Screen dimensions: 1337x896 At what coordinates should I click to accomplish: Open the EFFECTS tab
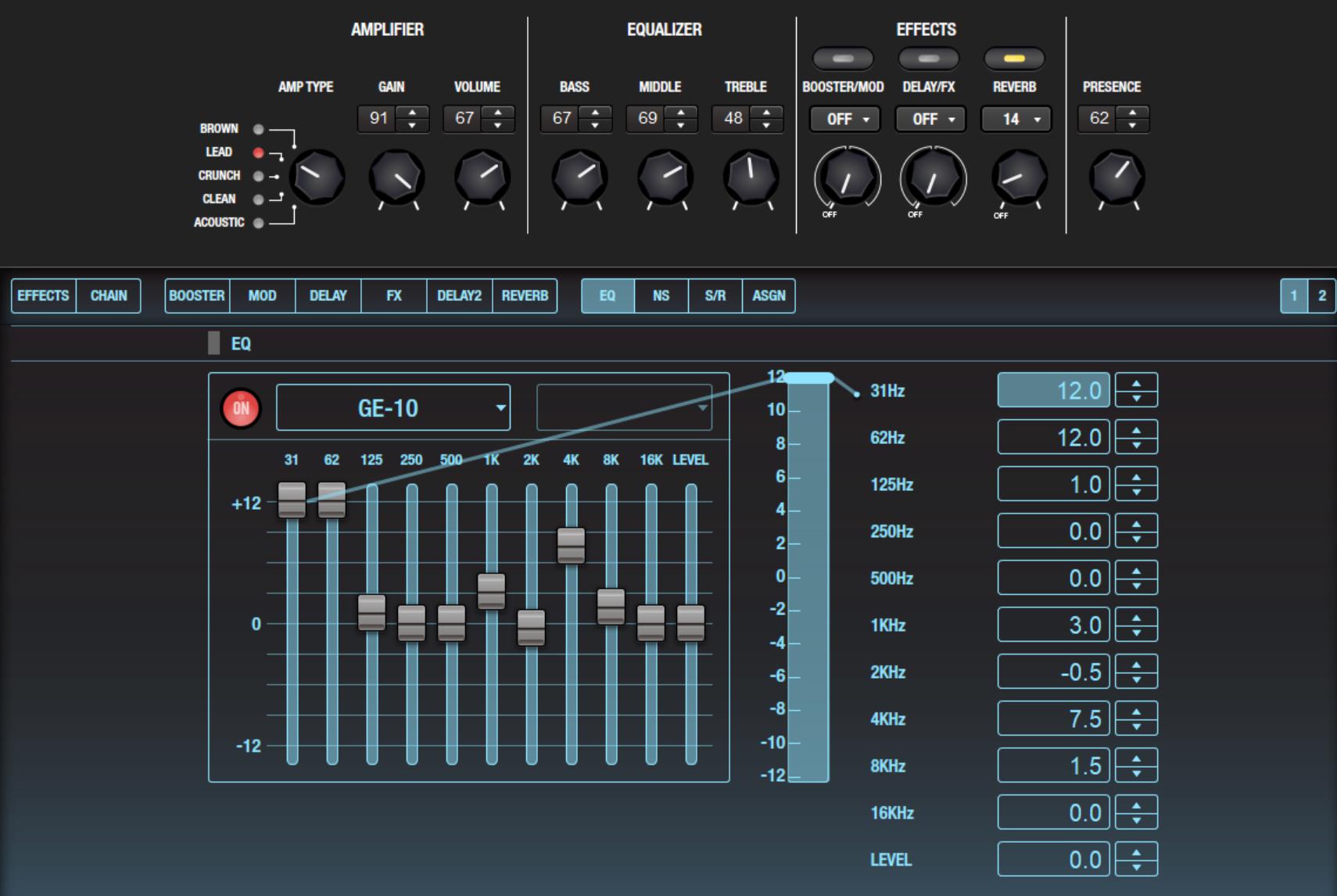click(44, 296)
